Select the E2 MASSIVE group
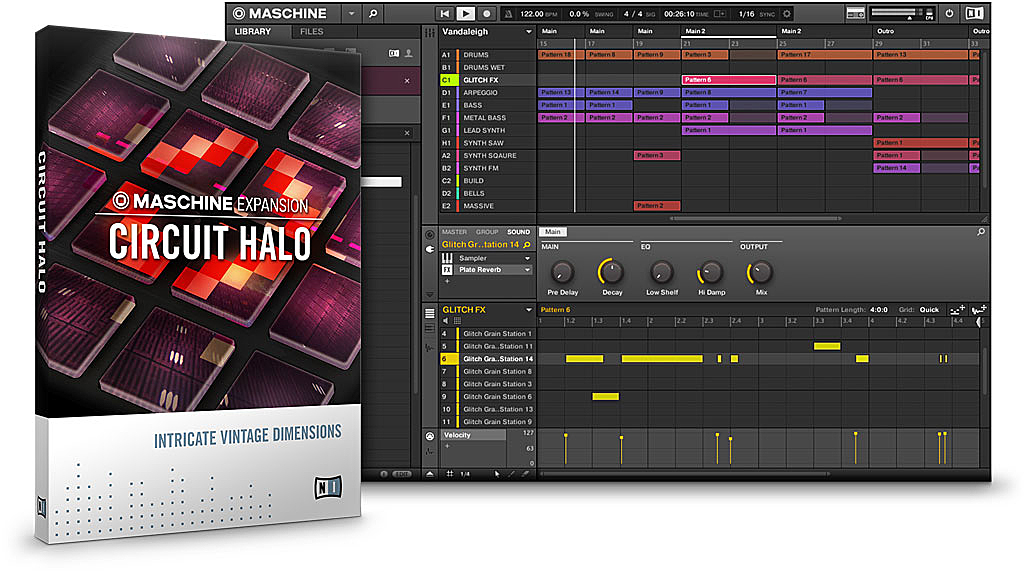The image size is (1024, 576). point(487,206)
